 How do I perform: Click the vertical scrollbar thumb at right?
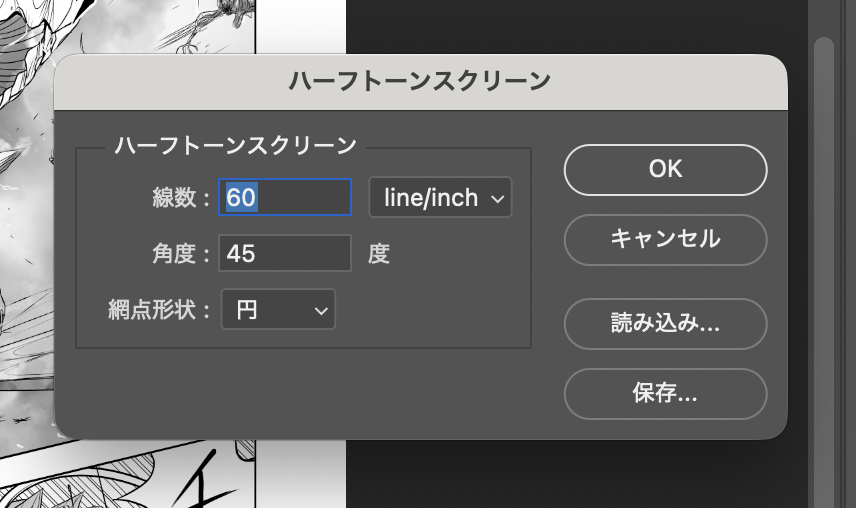823,250
